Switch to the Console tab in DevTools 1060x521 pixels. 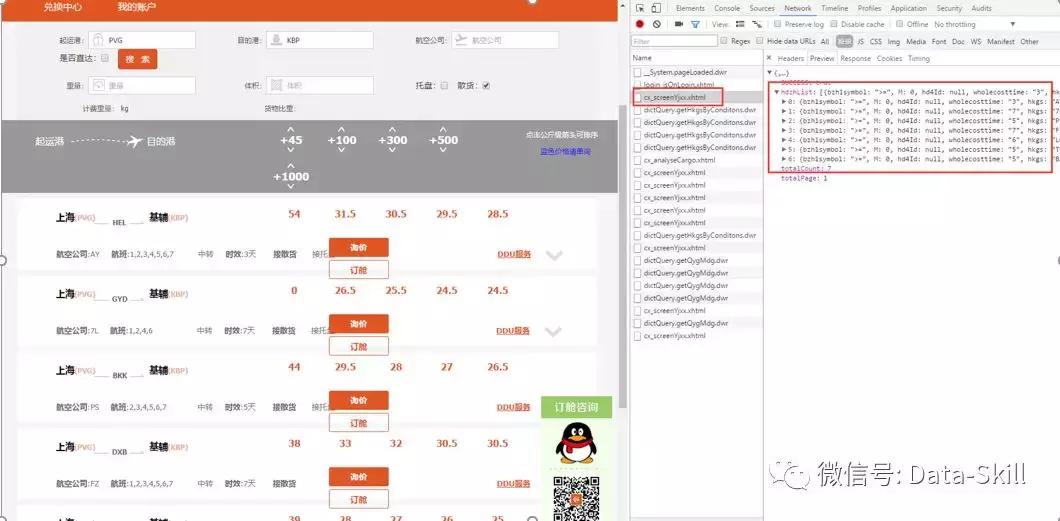coord(727,8)
